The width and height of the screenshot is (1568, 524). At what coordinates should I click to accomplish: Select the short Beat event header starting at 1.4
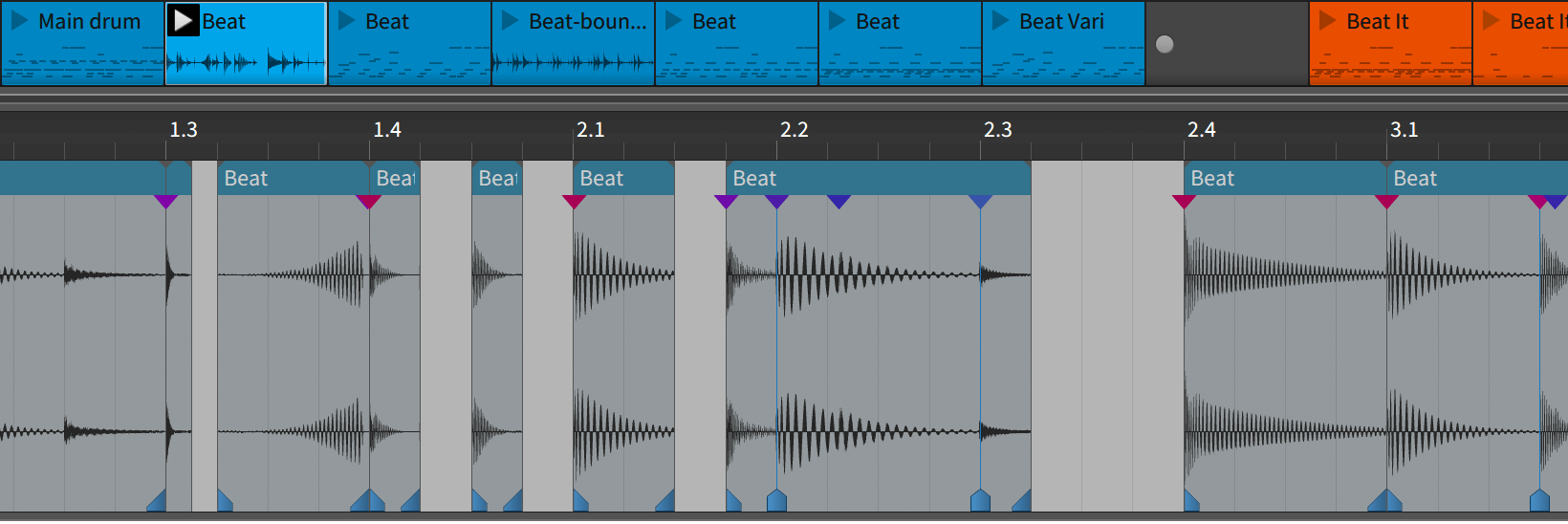point(395,178)
